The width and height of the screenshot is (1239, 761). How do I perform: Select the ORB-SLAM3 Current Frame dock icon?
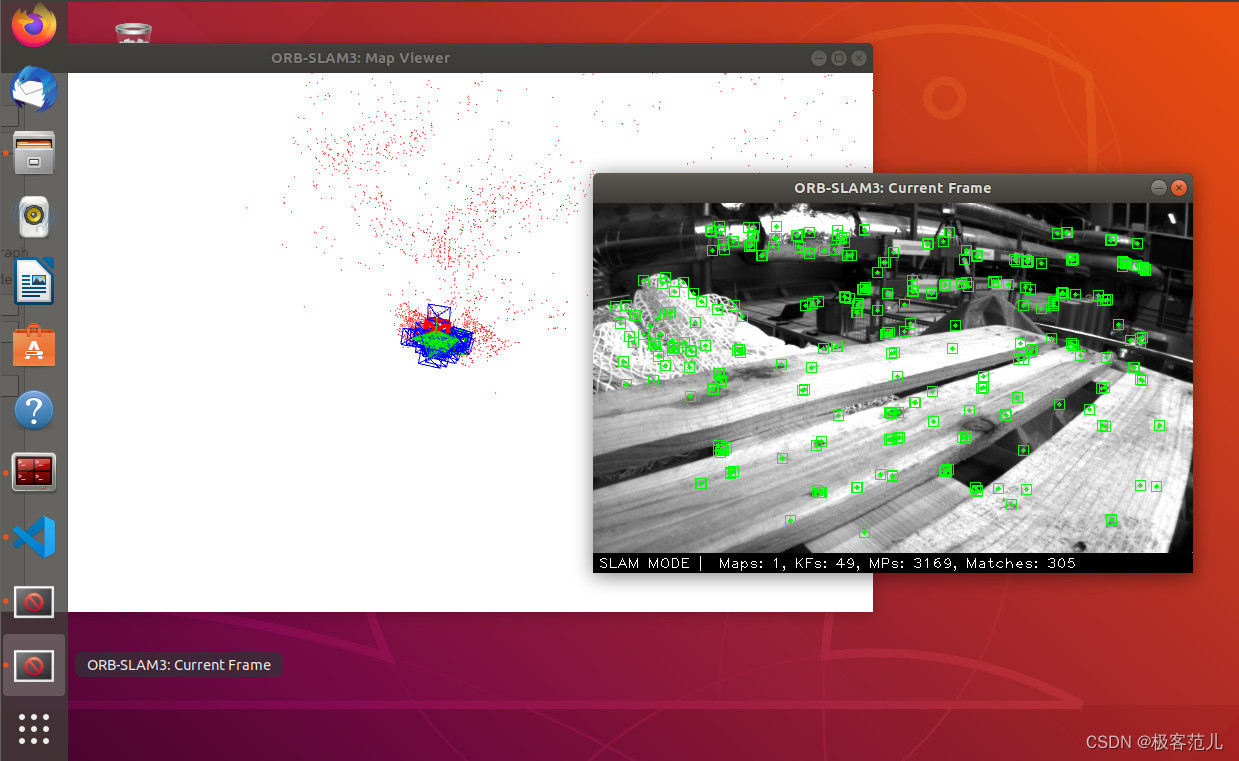pos(34,665)
